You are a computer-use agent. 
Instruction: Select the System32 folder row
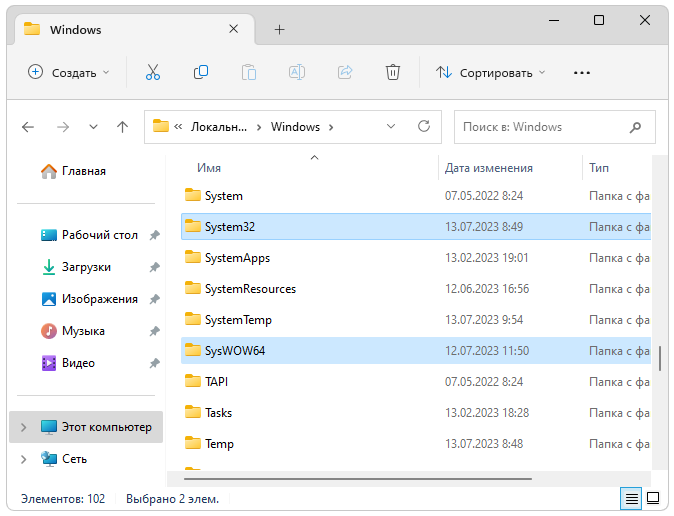(416, 227)
